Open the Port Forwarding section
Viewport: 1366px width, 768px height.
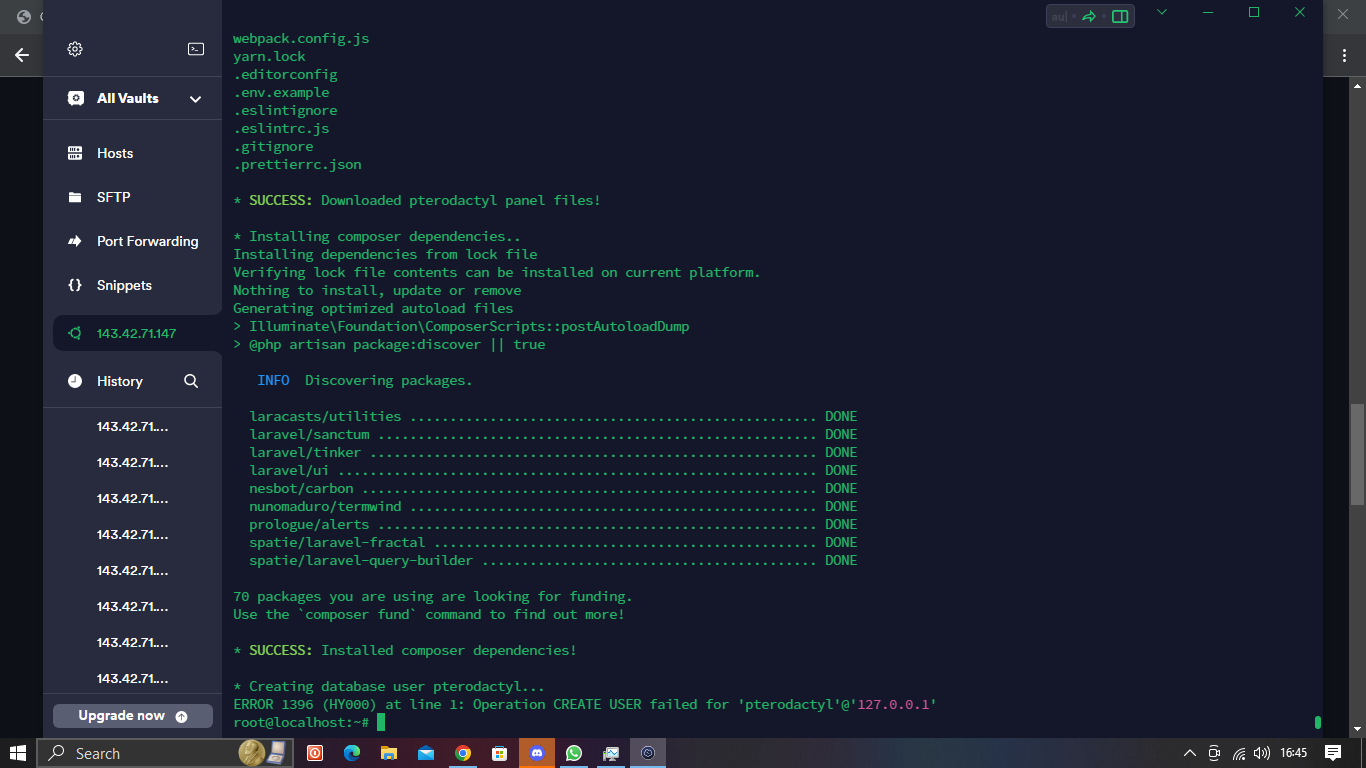pyautogui.click(x=146, y=241)
